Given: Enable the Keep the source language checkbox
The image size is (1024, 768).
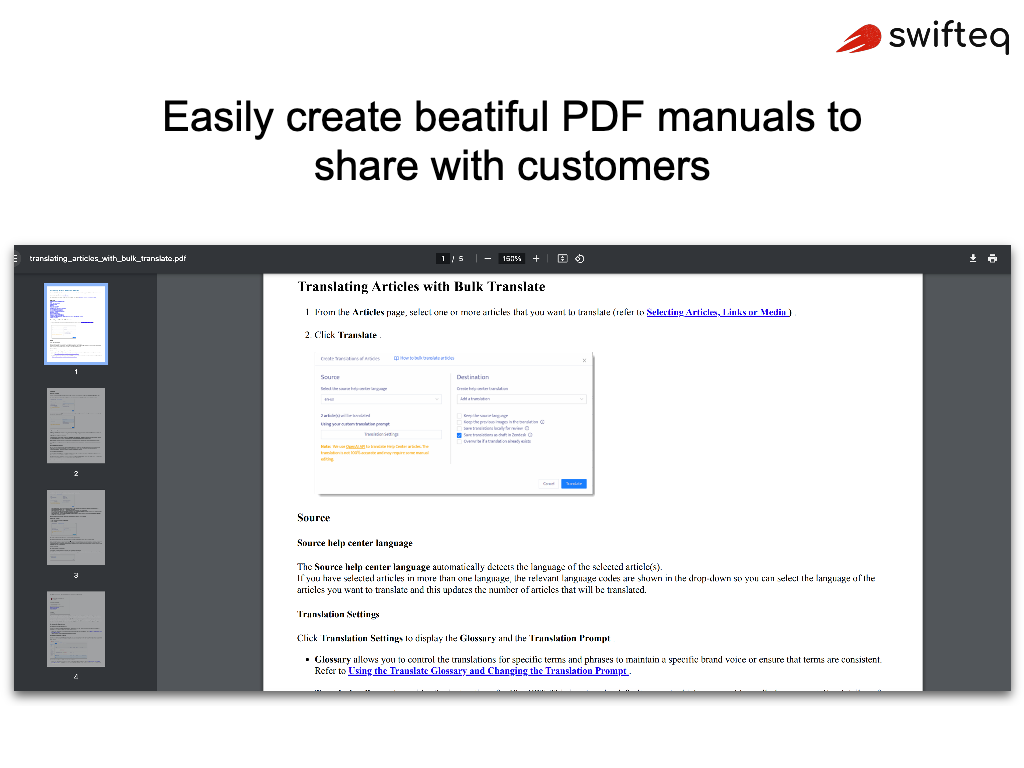Looking at the screenshot, I should pos(459,416).
